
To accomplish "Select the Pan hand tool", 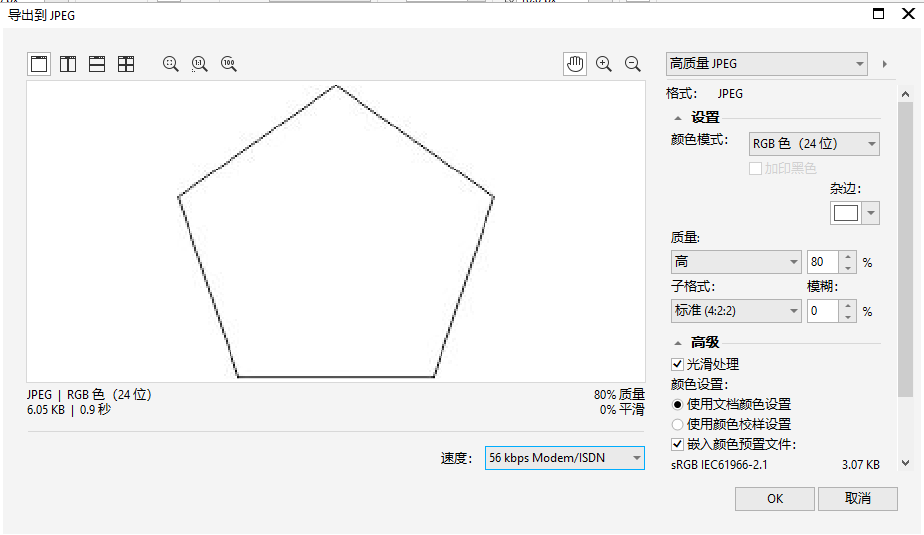I will pos(575,64).
